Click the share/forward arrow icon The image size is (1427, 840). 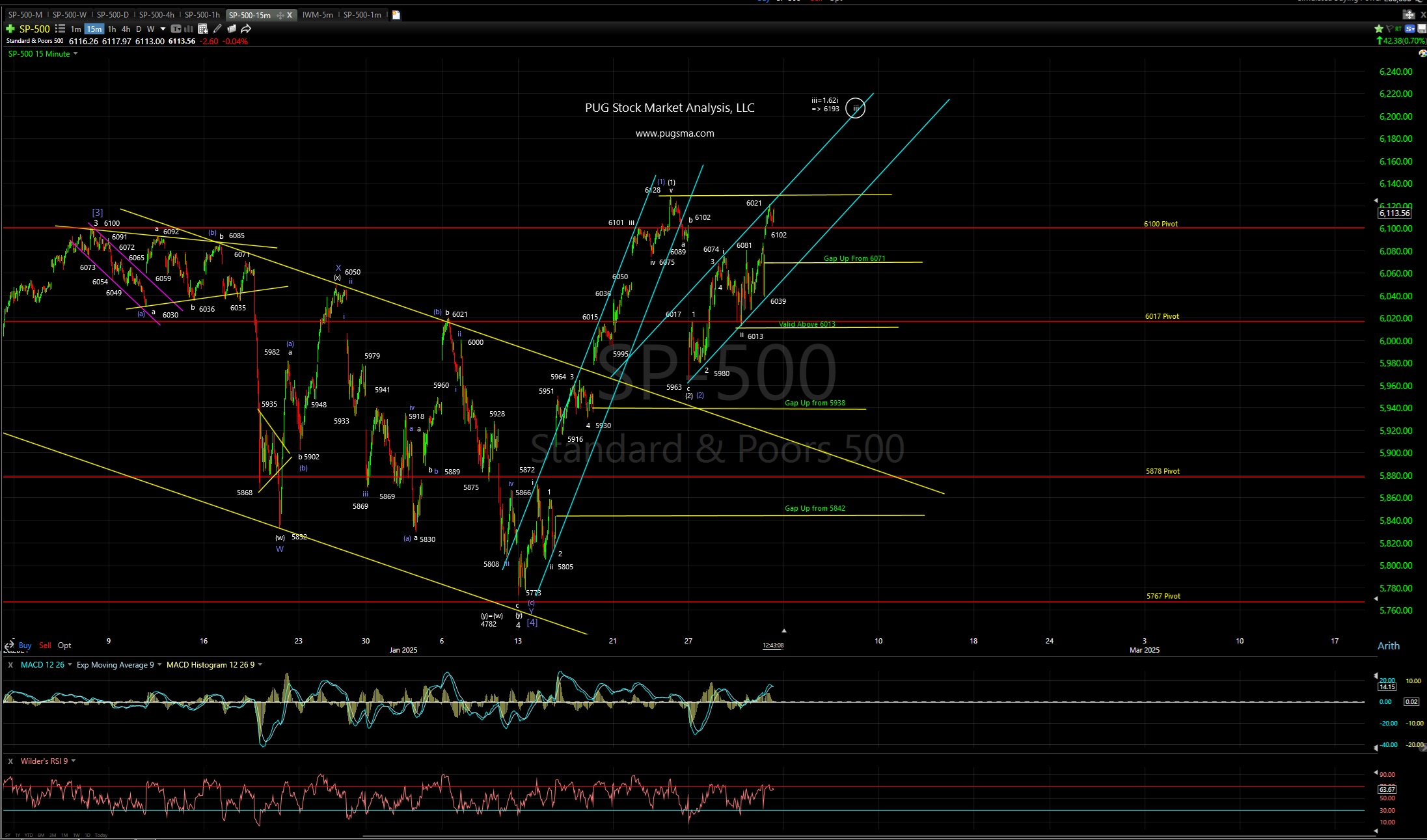[246, 29]
